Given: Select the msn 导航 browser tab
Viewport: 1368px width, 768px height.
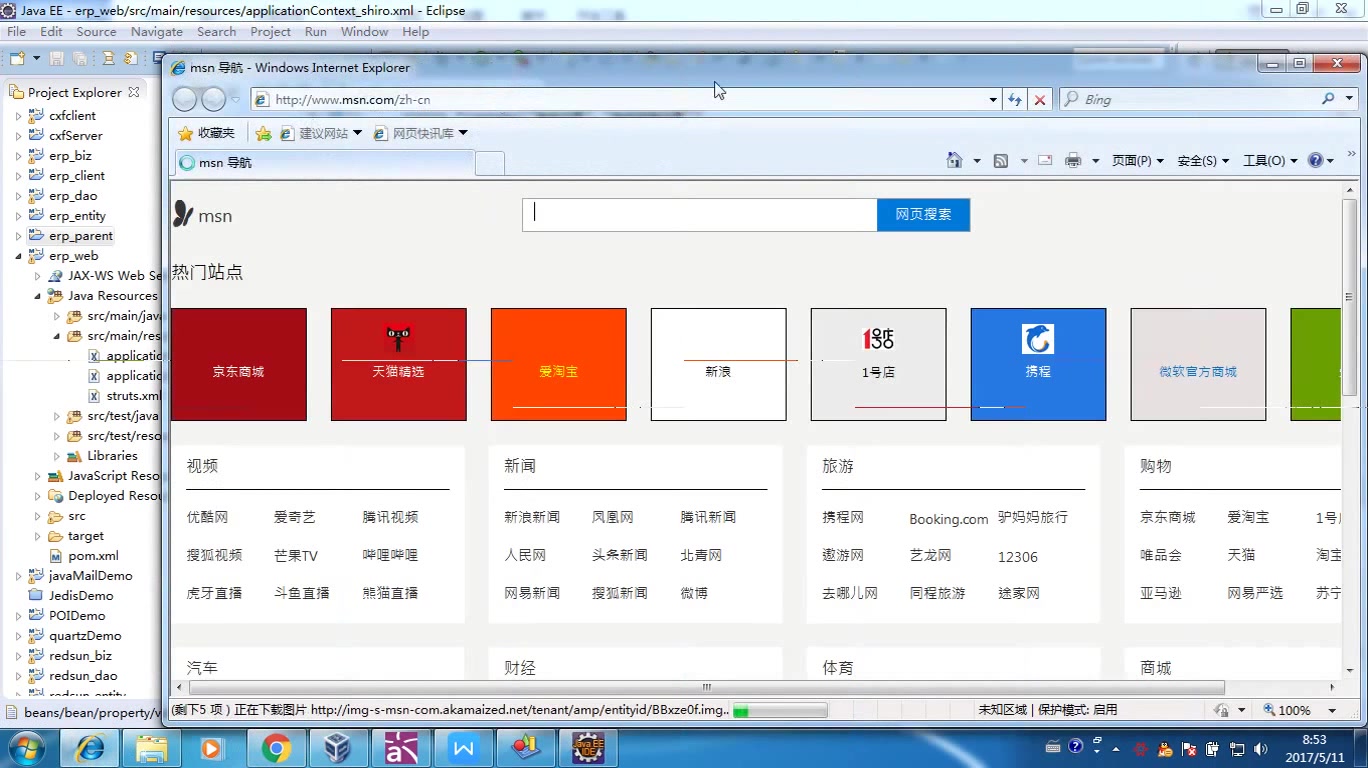Looking at the screenshot, I should (x=324, y=162).
